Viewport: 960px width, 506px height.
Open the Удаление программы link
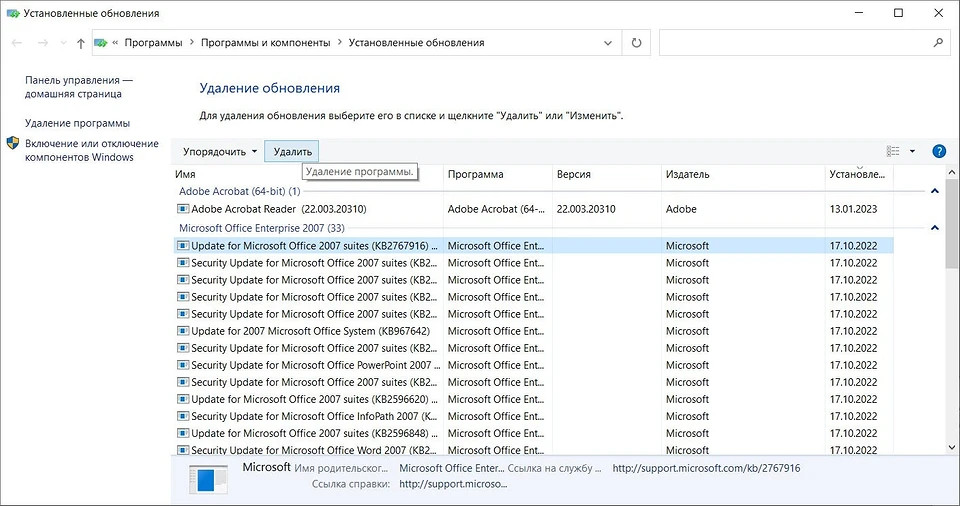point(77,123)
